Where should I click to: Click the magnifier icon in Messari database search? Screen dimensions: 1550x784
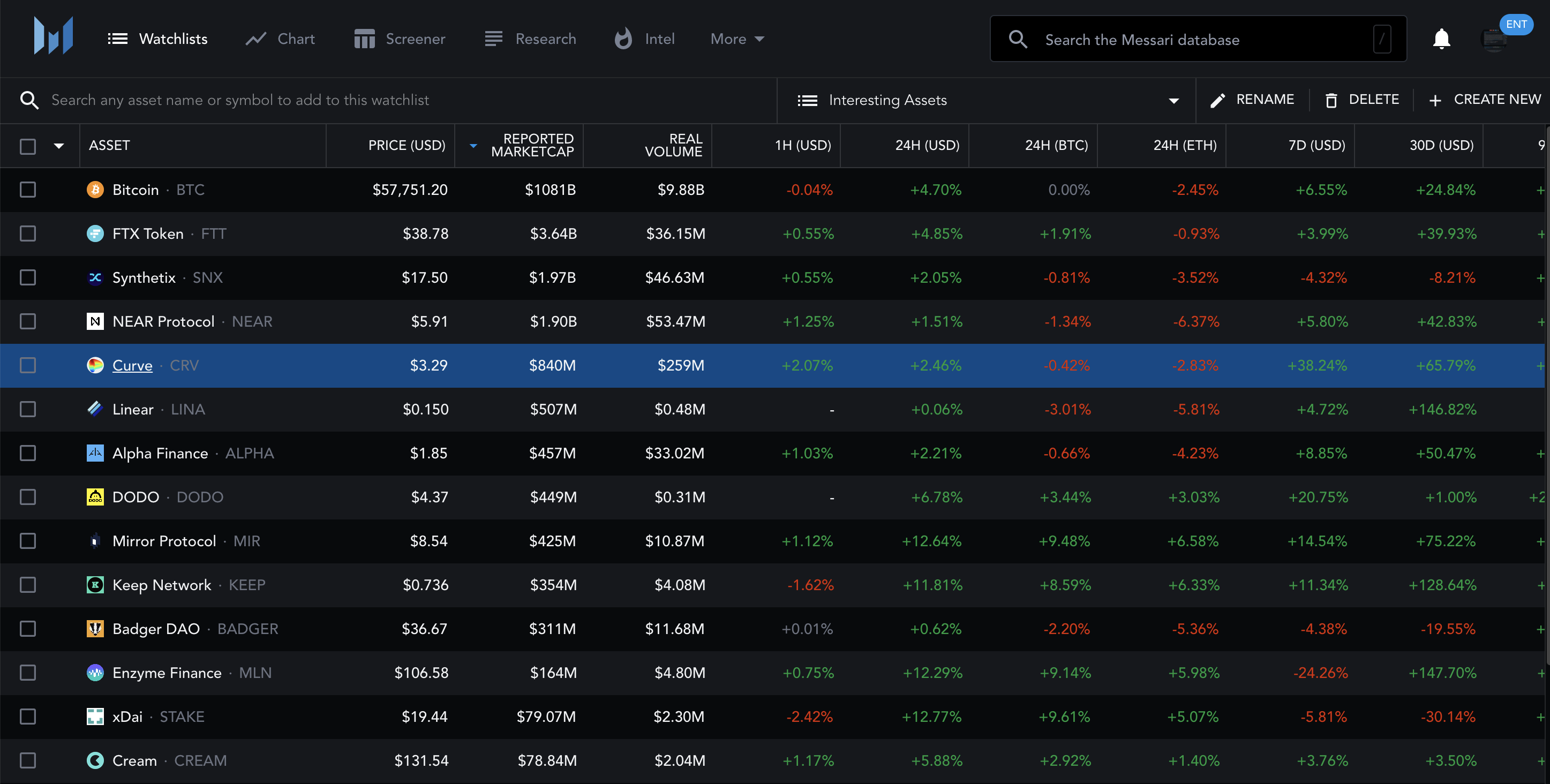(1018, 40)
